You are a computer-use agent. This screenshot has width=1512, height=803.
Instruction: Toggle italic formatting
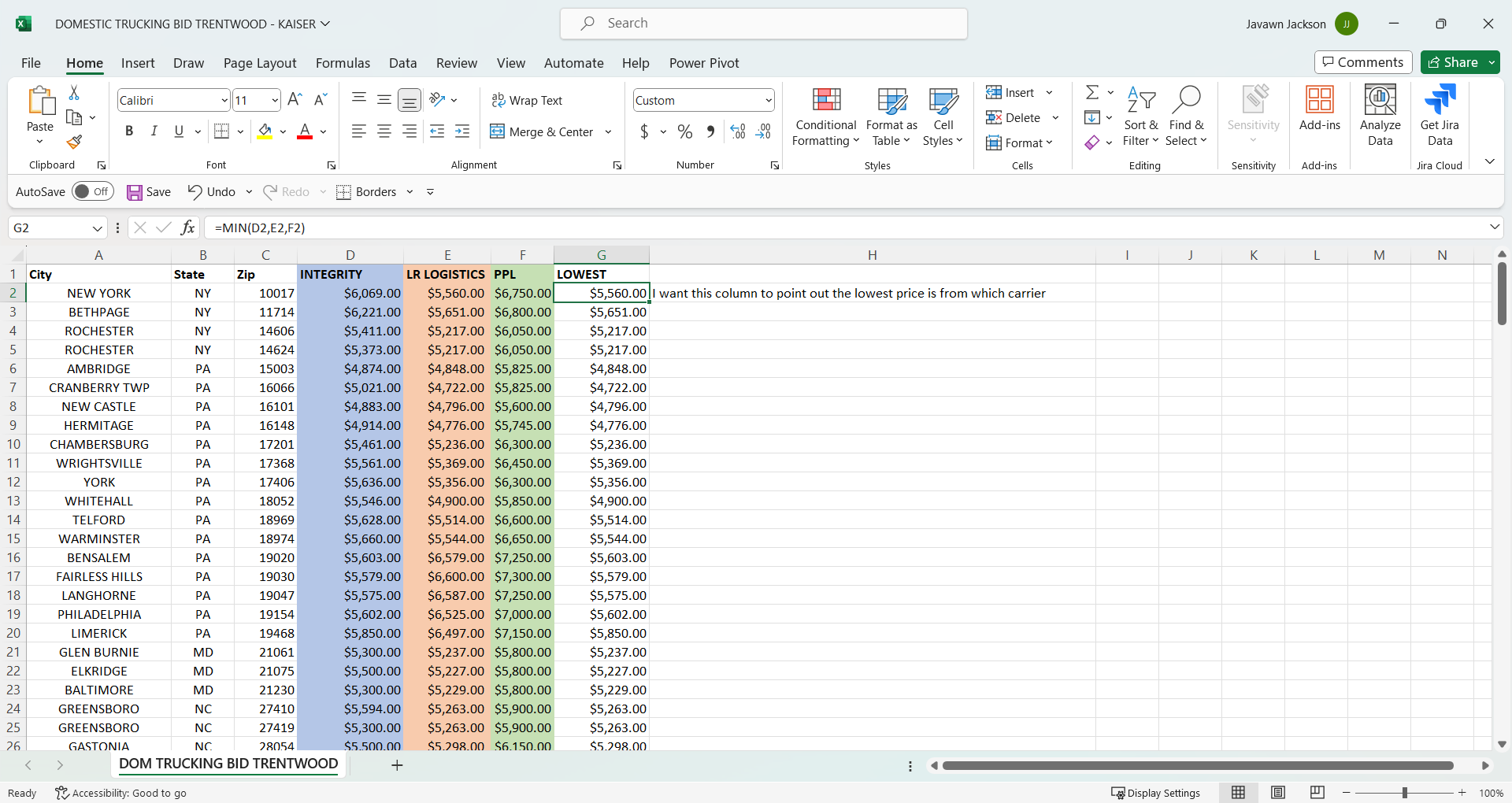coord(154,131)
